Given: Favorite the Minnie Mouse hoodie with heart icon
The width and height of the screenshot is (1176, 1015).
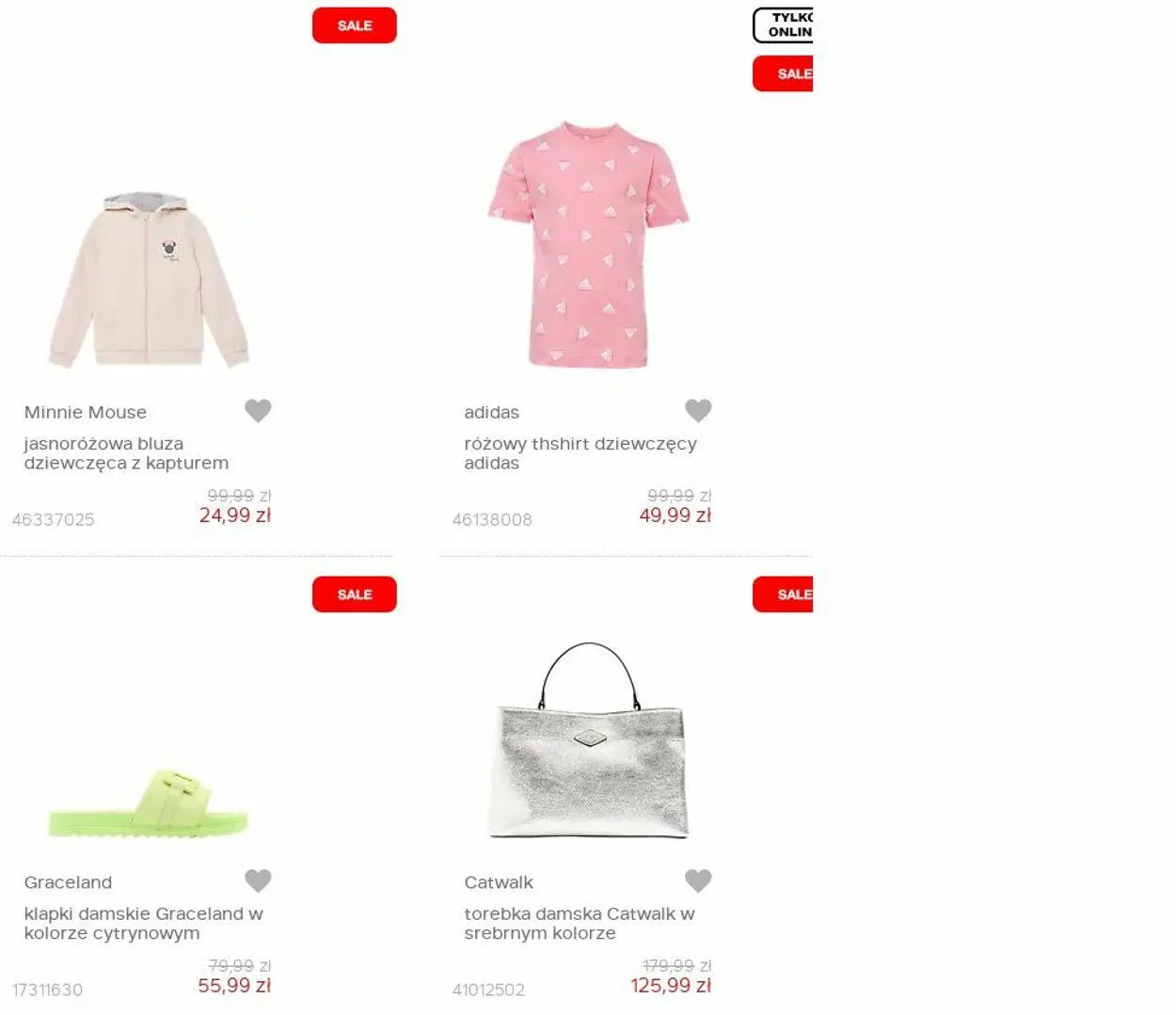Looking at the screenshot, I should click(258, 410).
